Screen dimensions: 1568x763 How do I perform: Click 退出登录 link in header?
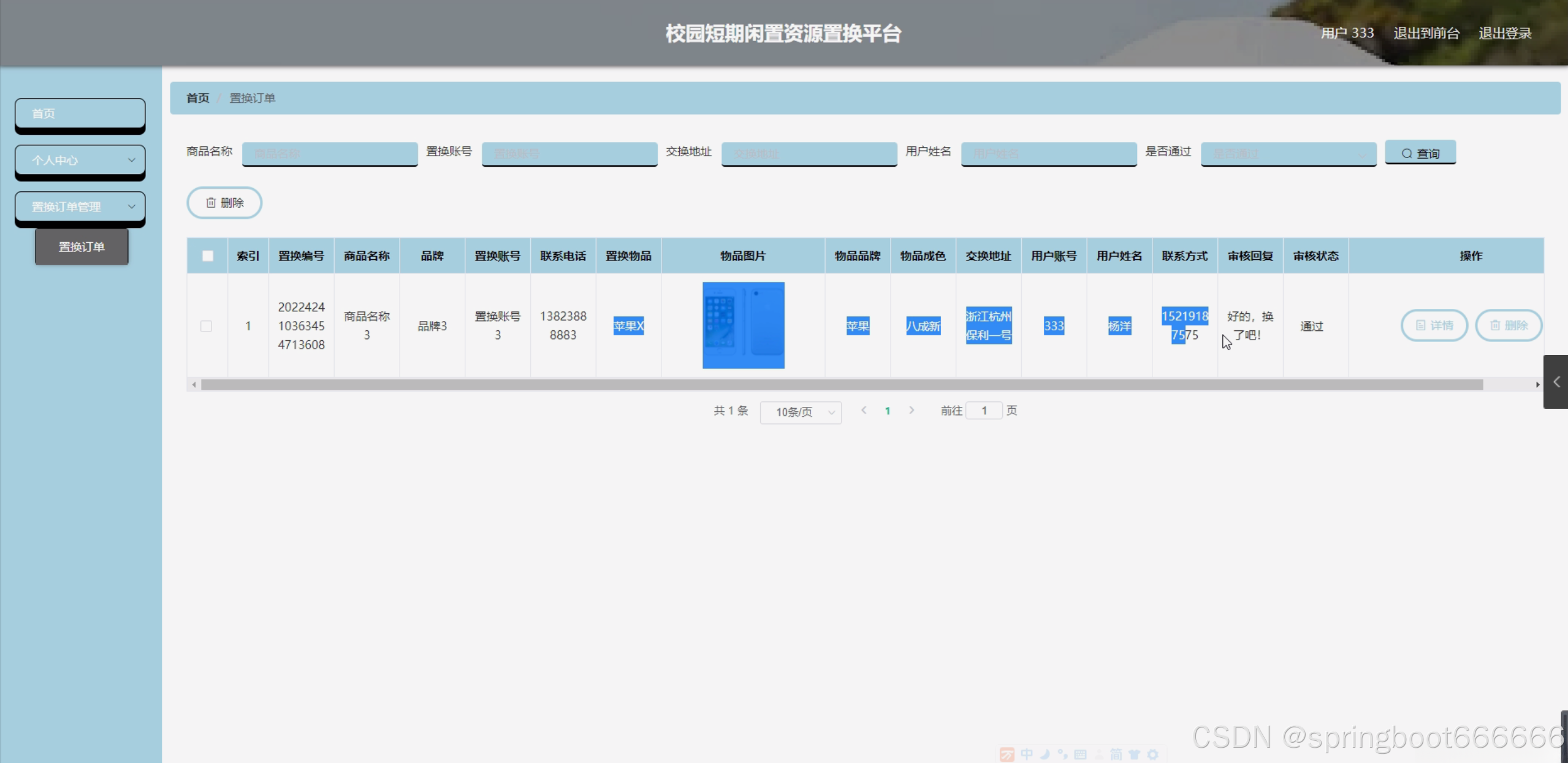[1504, 33]
